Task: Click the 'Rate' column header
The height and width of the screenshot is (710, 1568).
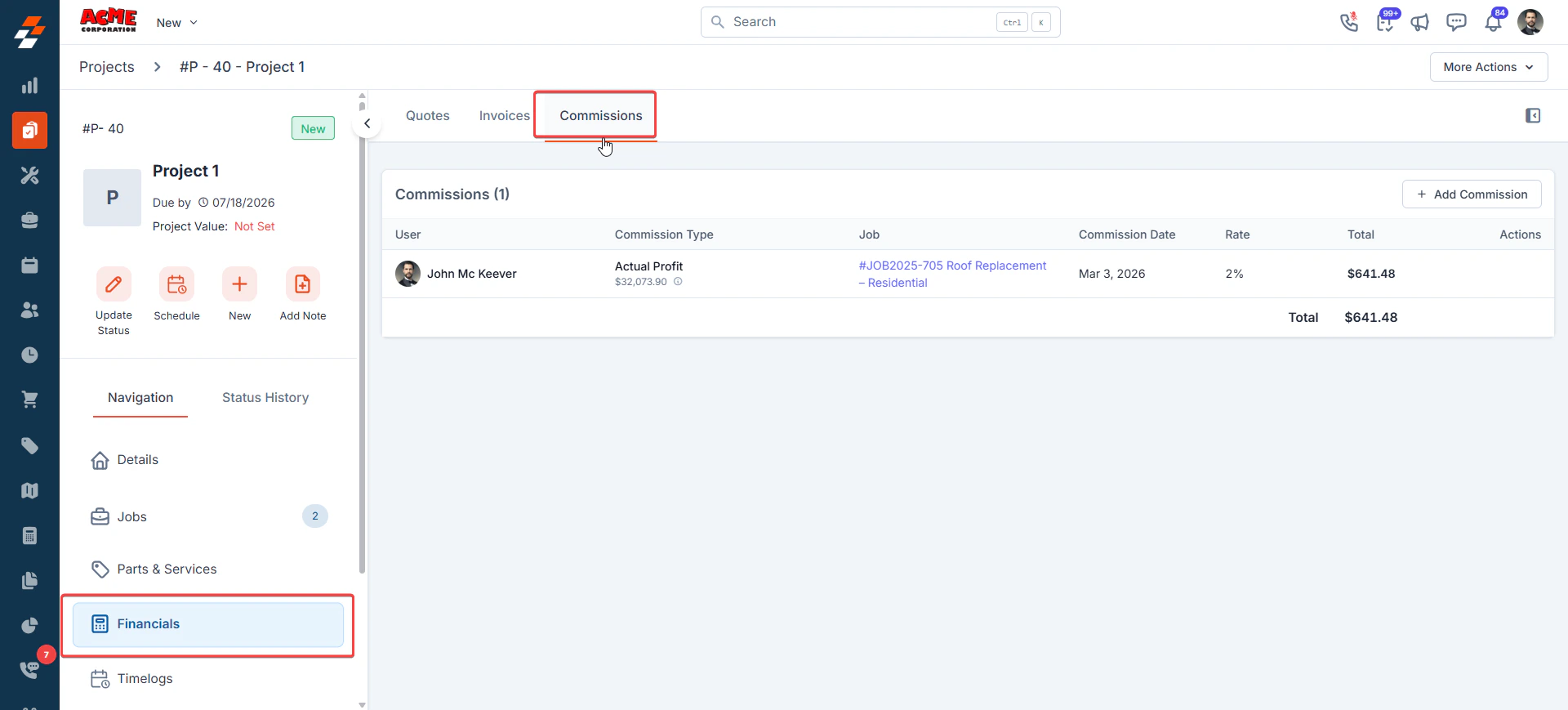Action: coord(1237,234)
